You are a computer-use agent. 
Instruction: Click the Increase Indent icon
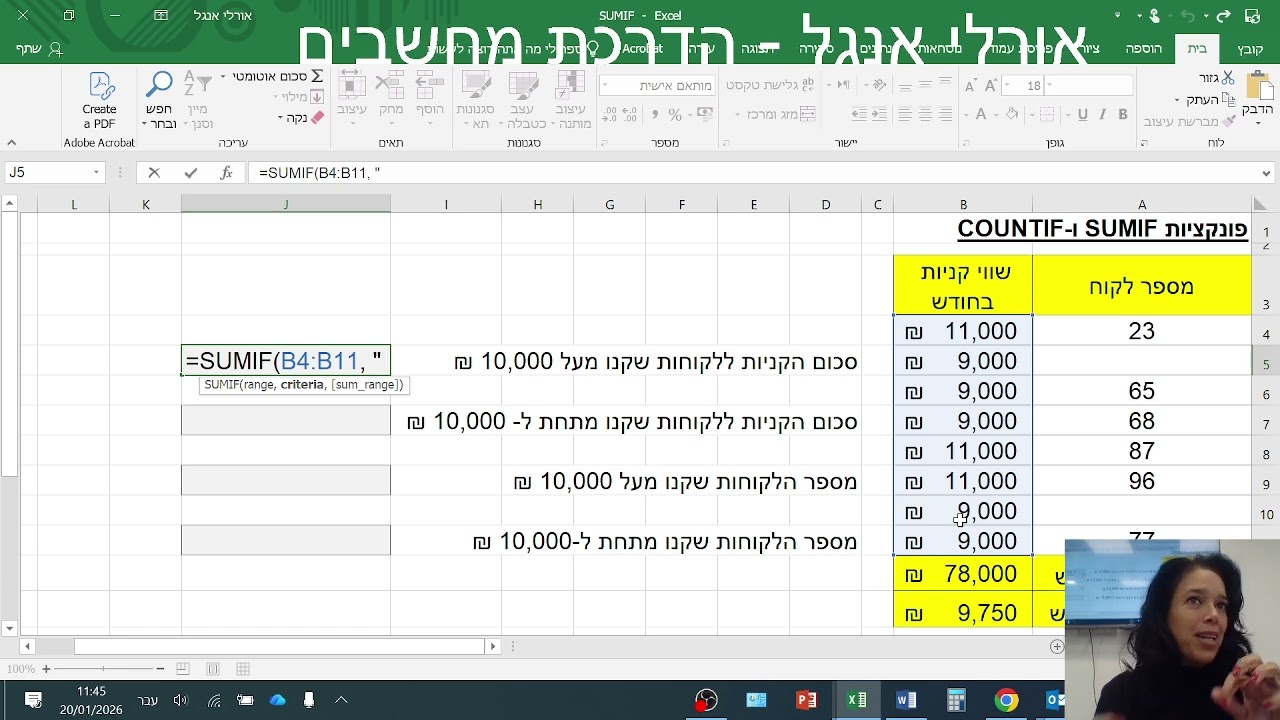click(x=859, y=115)
